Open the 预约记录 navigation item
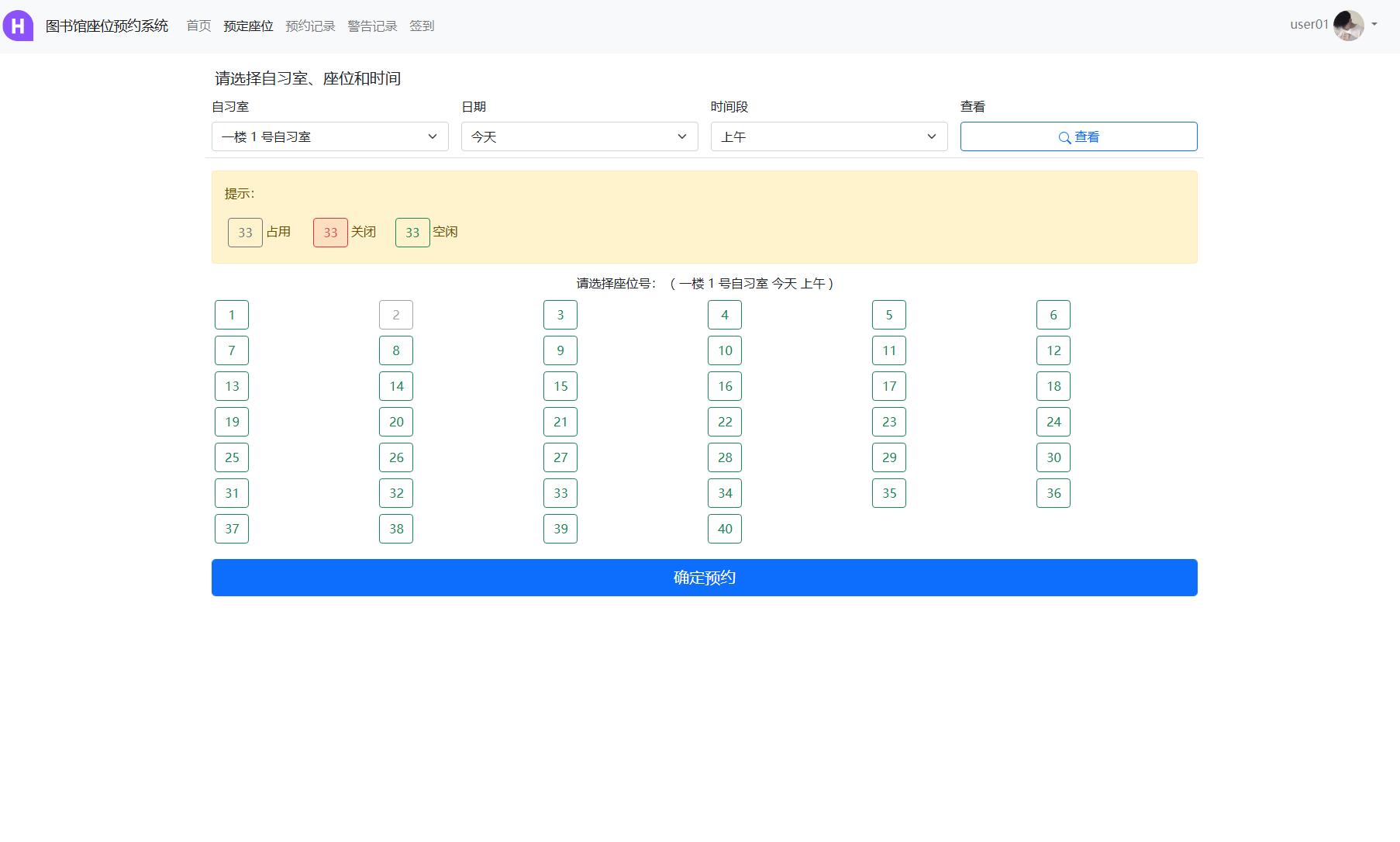 point(310,26)
